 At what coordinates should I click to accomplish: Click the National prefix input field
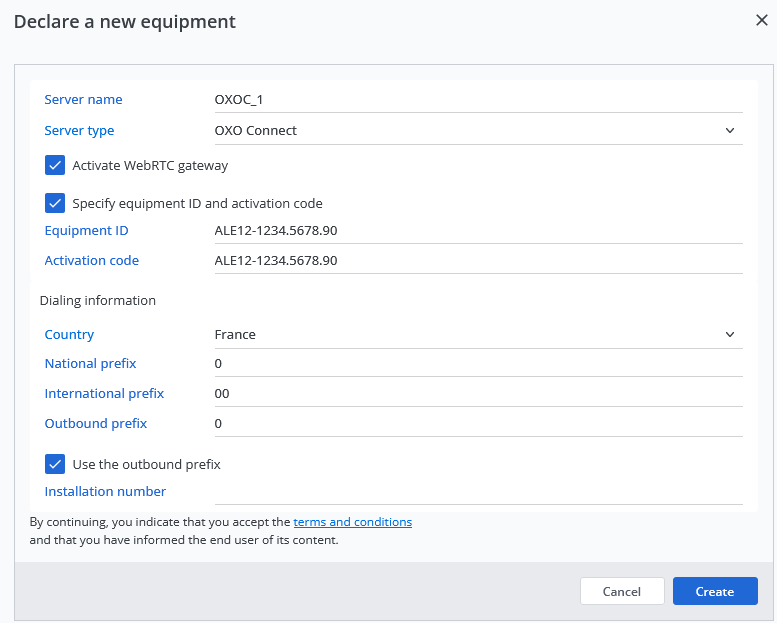[477, 364]
